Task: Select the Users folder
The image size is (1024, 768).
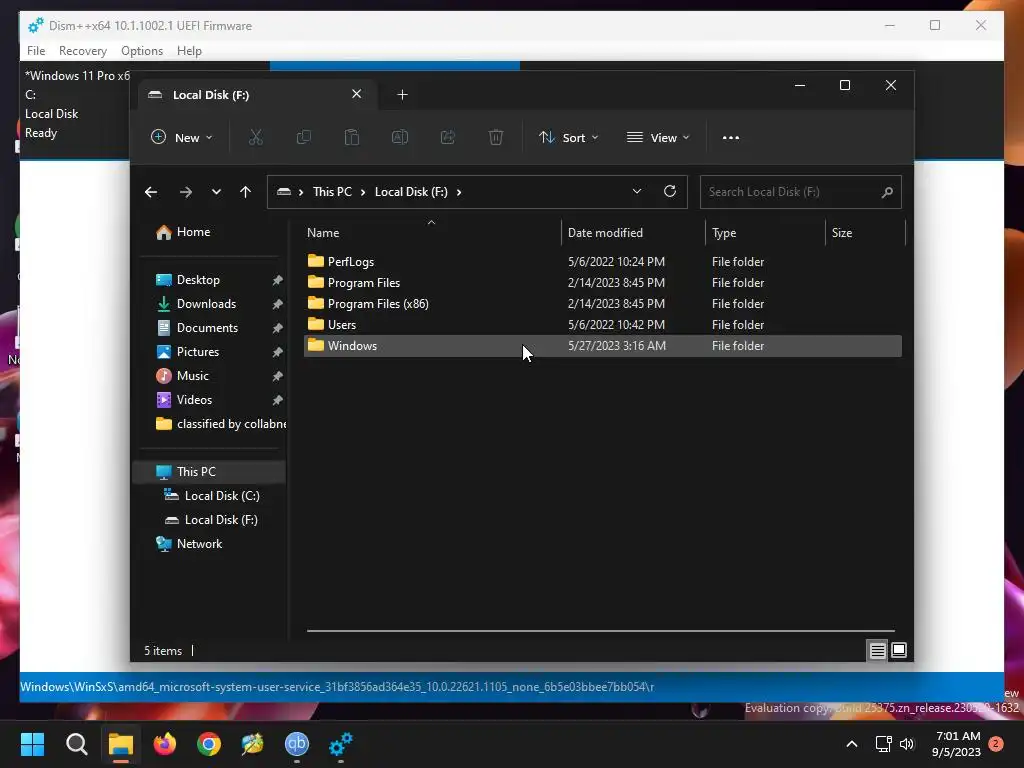Action: 603,325
